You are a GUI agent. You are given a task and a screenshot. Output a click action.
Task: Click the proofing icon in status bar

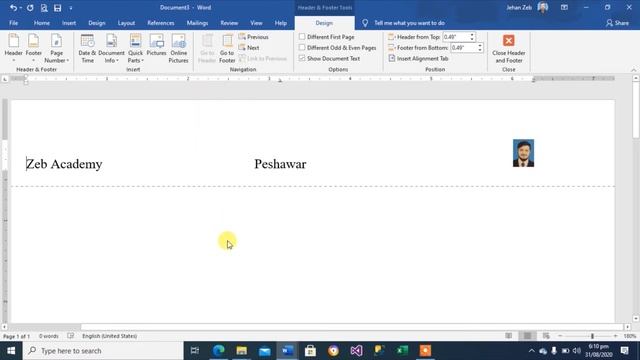click(71, 336)
